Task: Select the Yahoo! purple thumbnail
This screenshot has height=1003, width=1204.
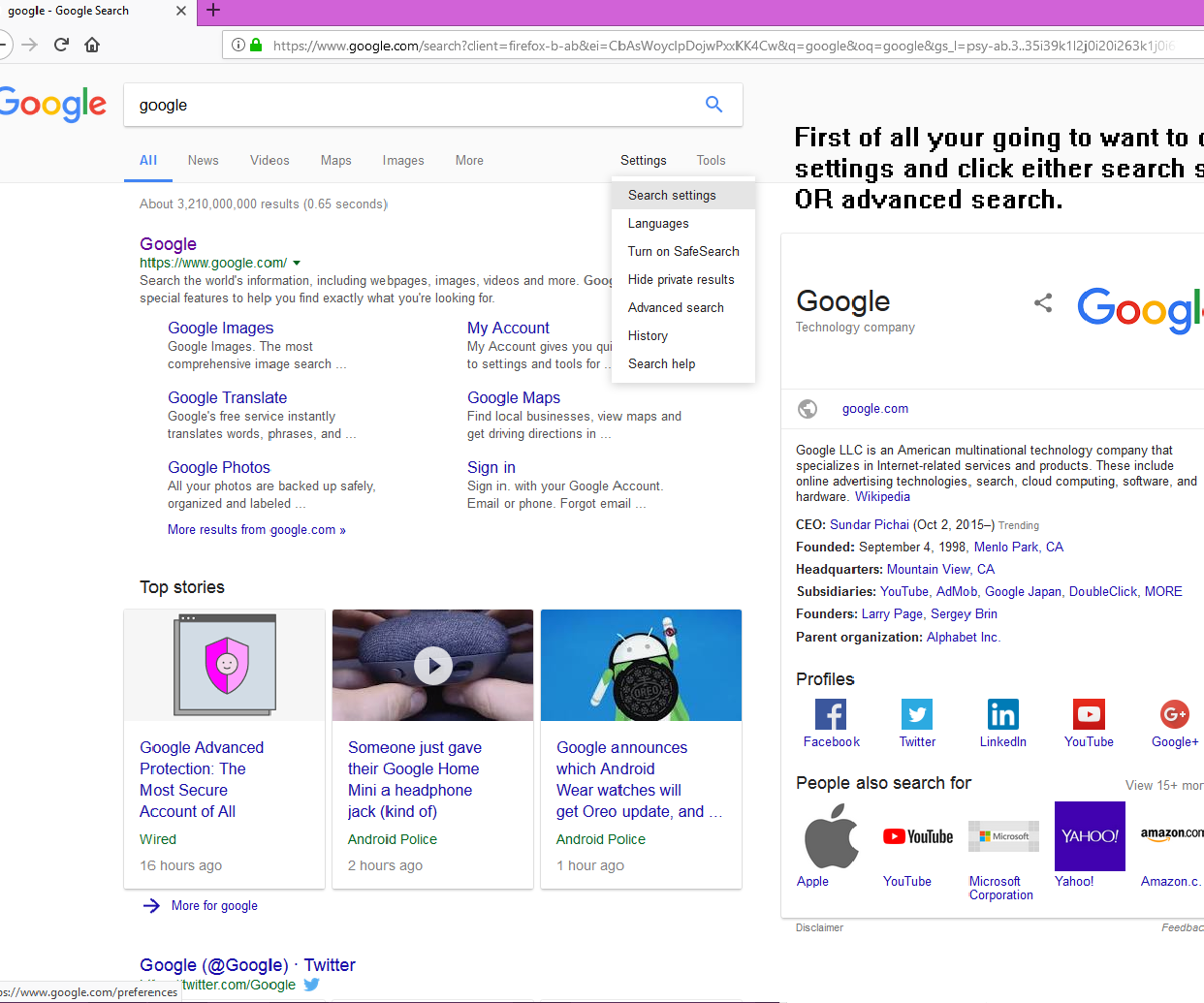Action: click(x=1090, y=835)
